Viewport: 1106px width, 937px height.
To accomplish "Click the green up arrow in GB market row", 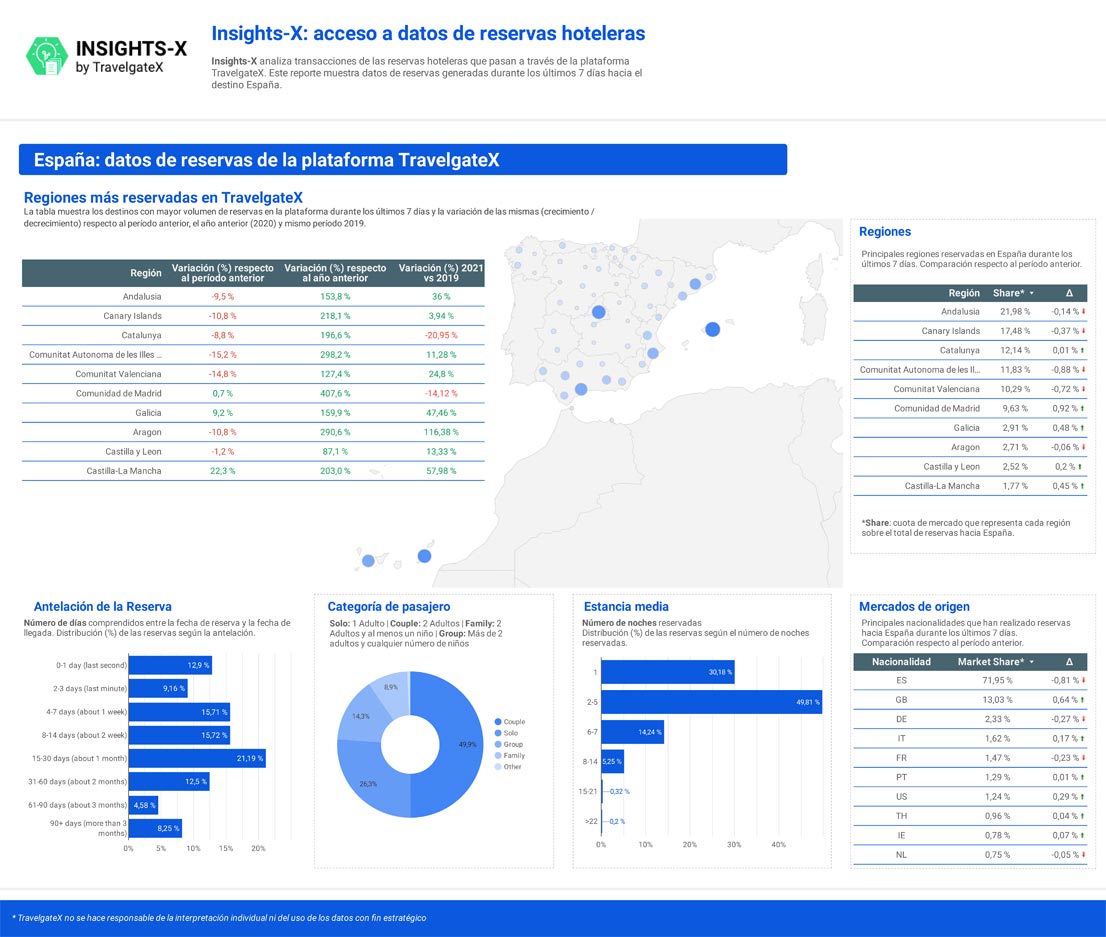I will click(x=1084, y=700).
